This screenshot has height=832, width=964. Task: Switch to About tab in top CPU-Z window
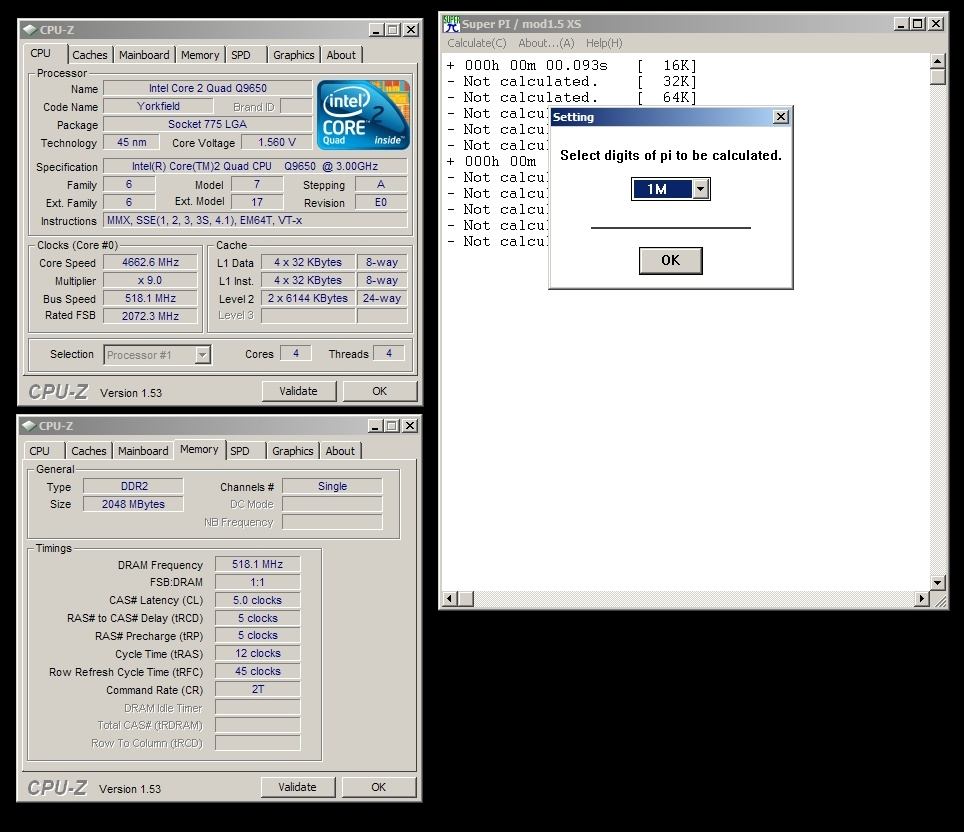coord(341,55)
